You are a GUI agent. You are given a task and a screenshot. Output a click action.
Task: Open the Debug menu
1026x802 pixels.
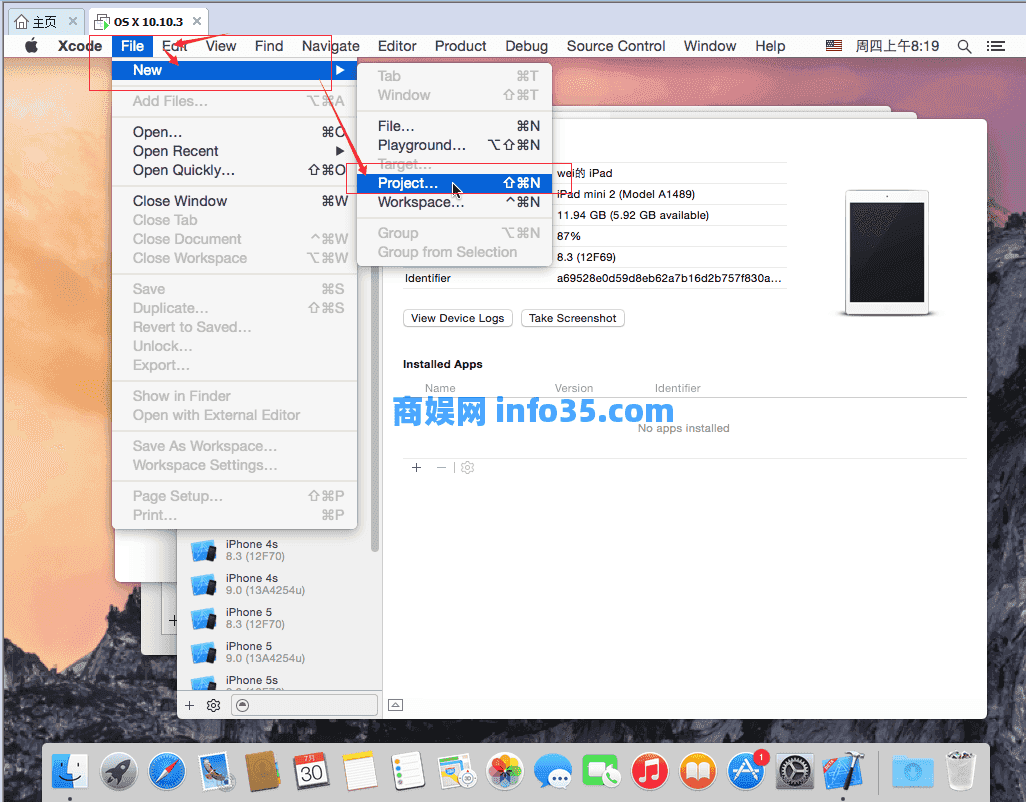(x=526, y=46)
